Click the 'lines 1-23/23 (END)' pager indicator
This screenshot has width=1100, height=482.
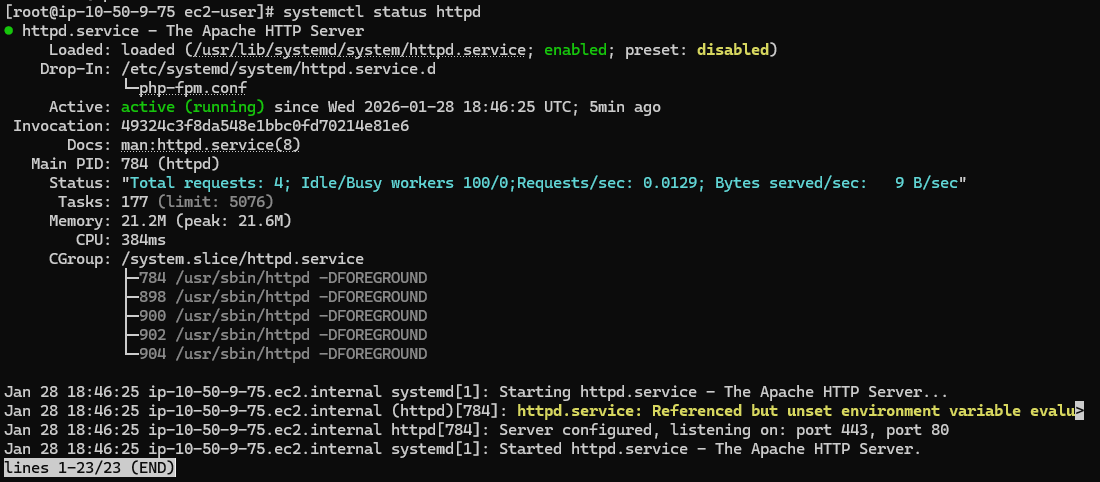coord(90,467)
